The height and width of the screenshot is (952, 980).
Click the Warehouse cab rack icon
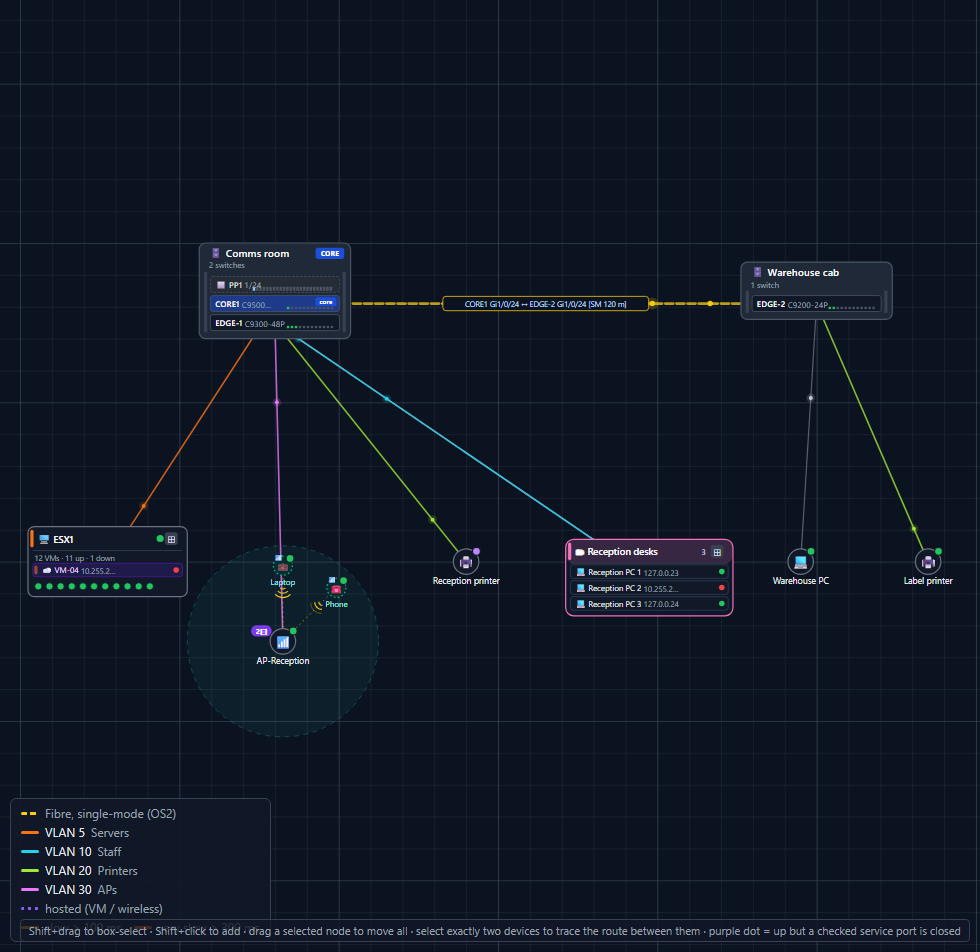pos(758,272)
